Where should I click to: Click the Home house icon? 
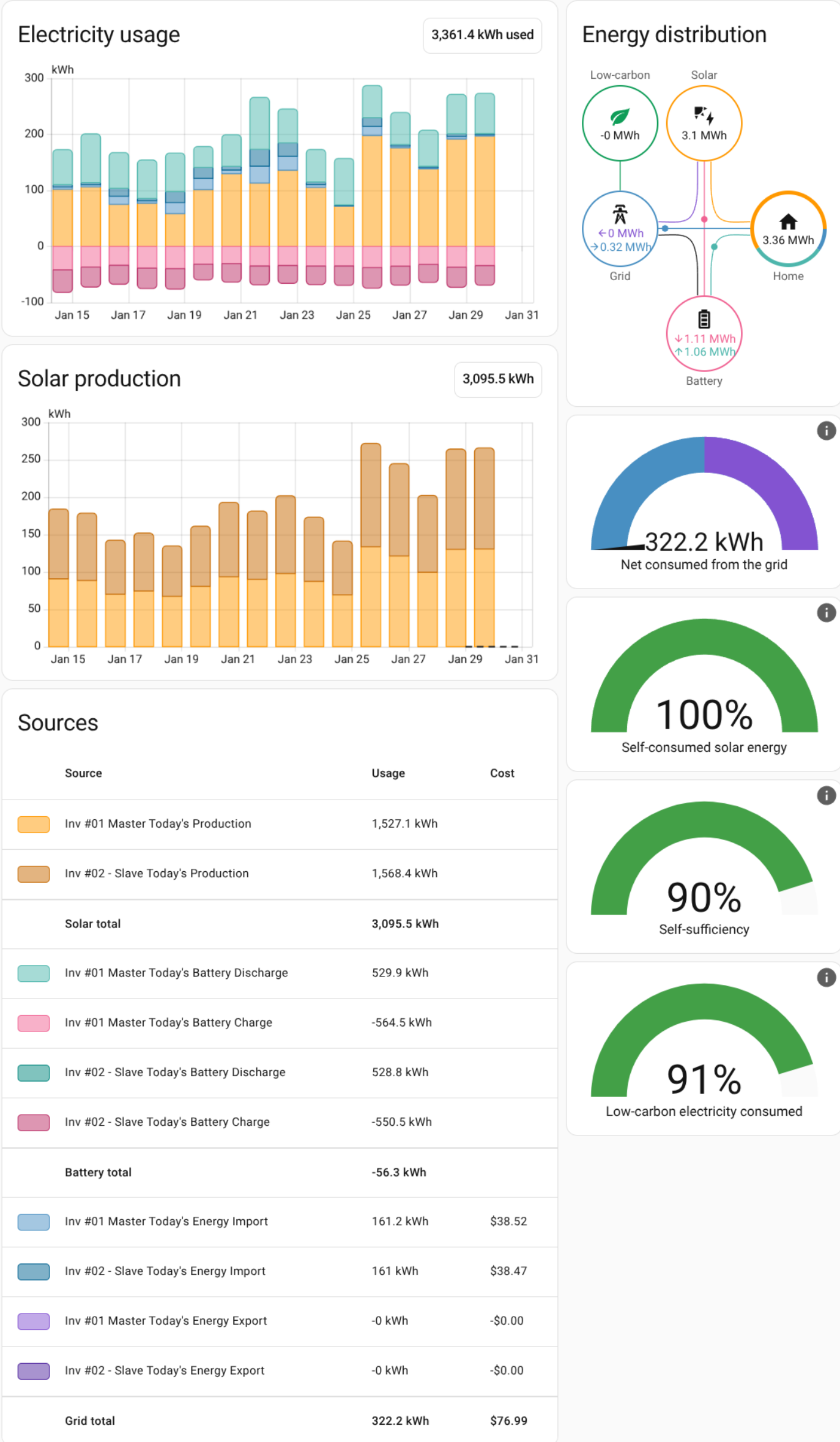pos(788,221)
